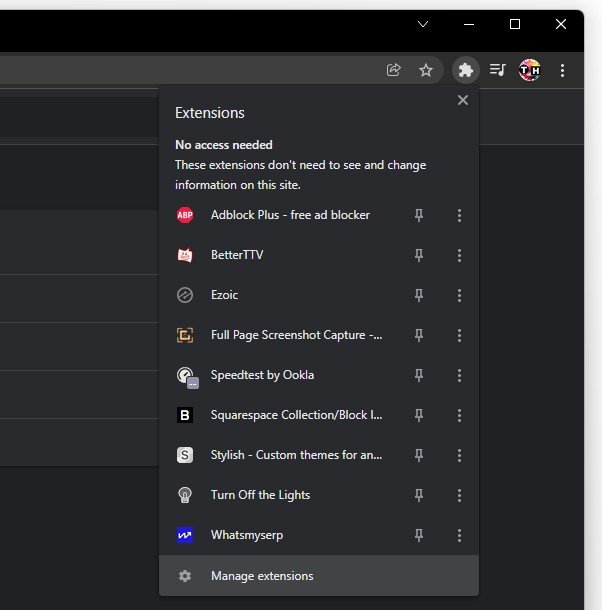Open more actions for Ezoic
602x610 pixels.
459,295
